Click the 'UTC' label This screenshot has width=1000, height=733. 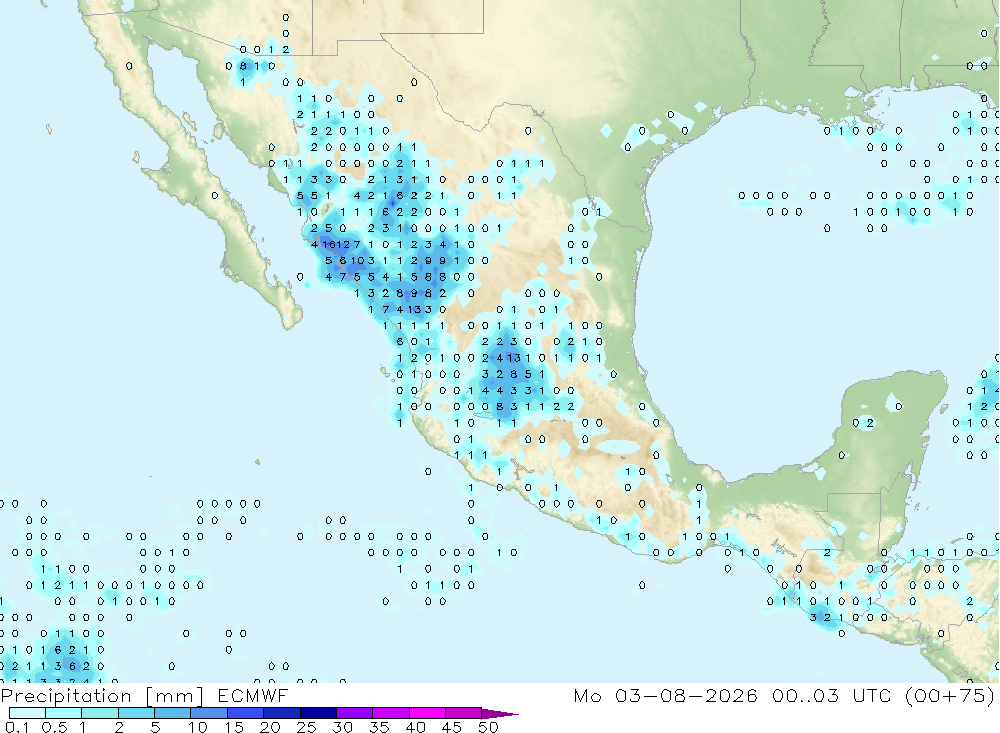pos(872,695)
